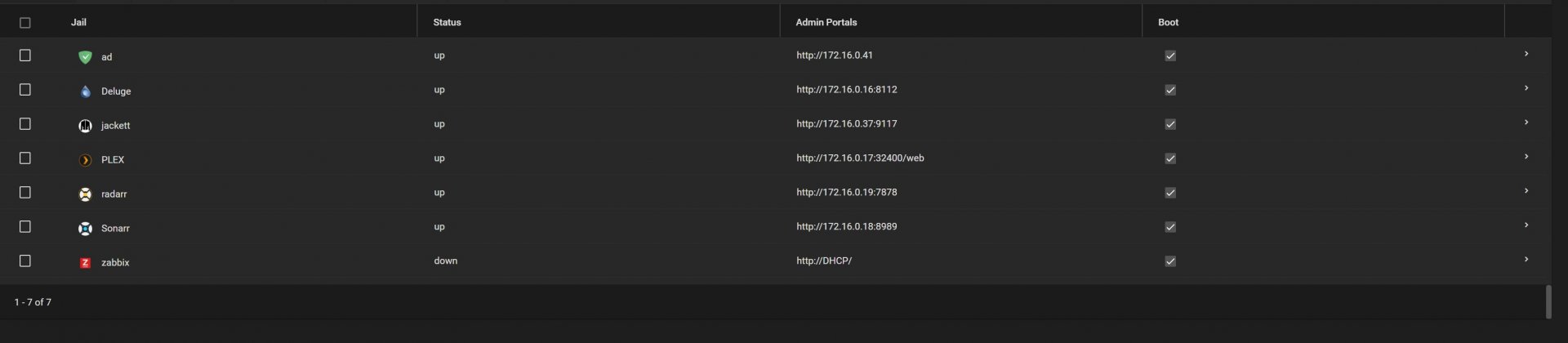Open the PLEX admin portal link

(860, 158)
